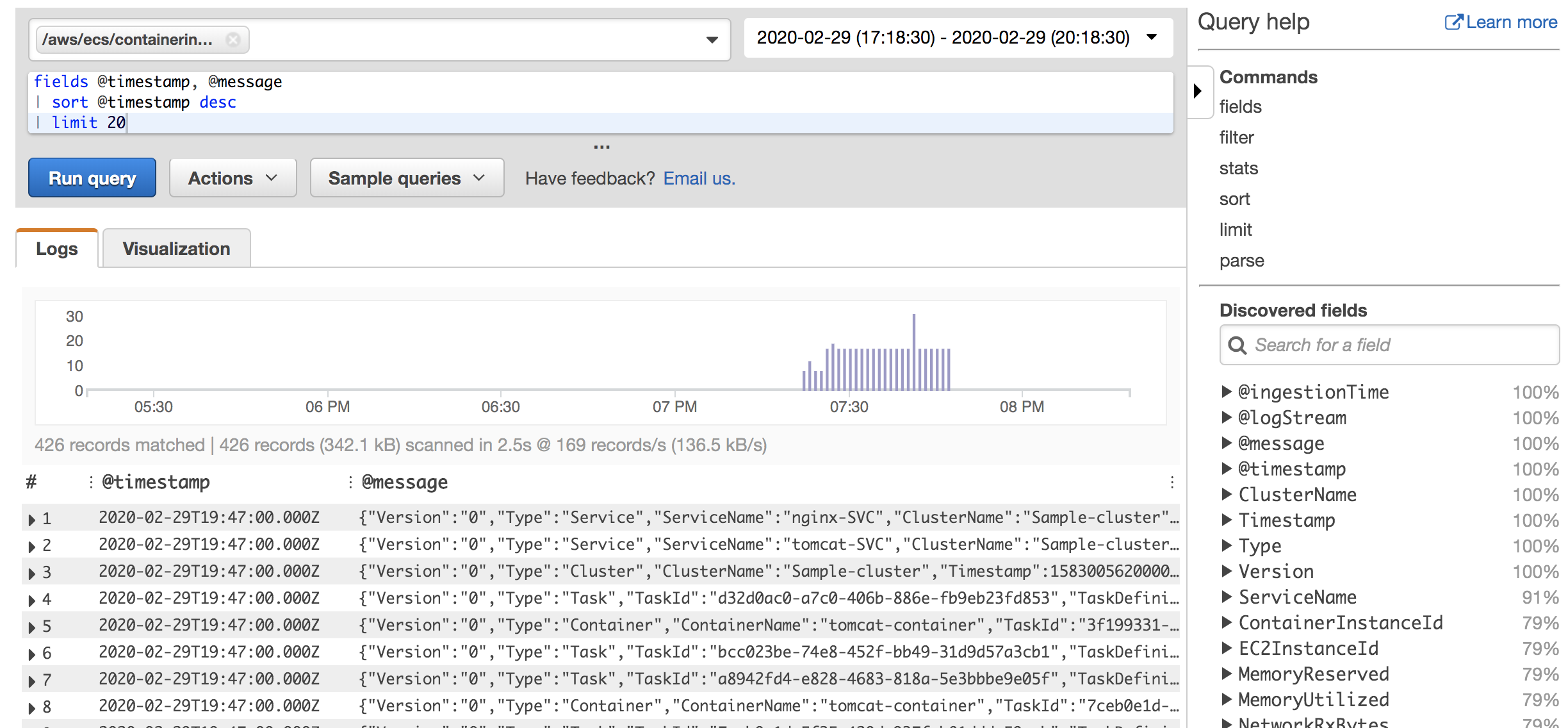The width and height of the screenshot is (1568, 728).
Task: Click the Email us feedback link
Action: (699, 178)
